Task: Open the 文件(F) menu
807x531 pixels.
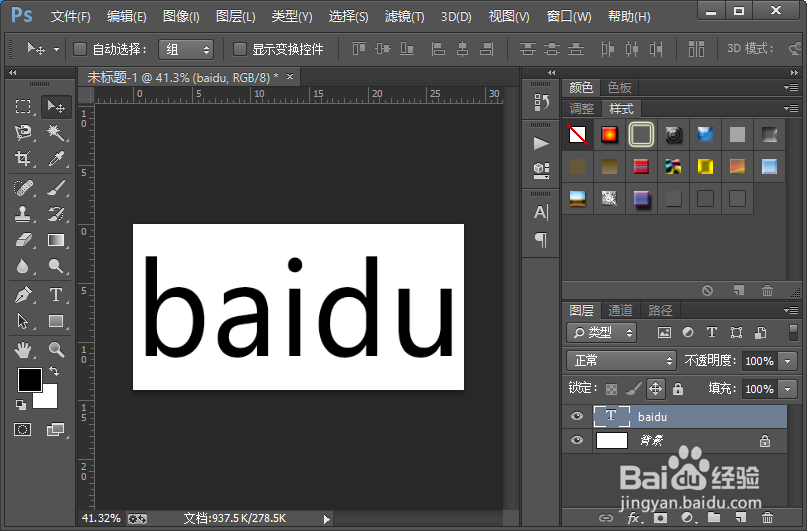Action: [x=71, y=17]
